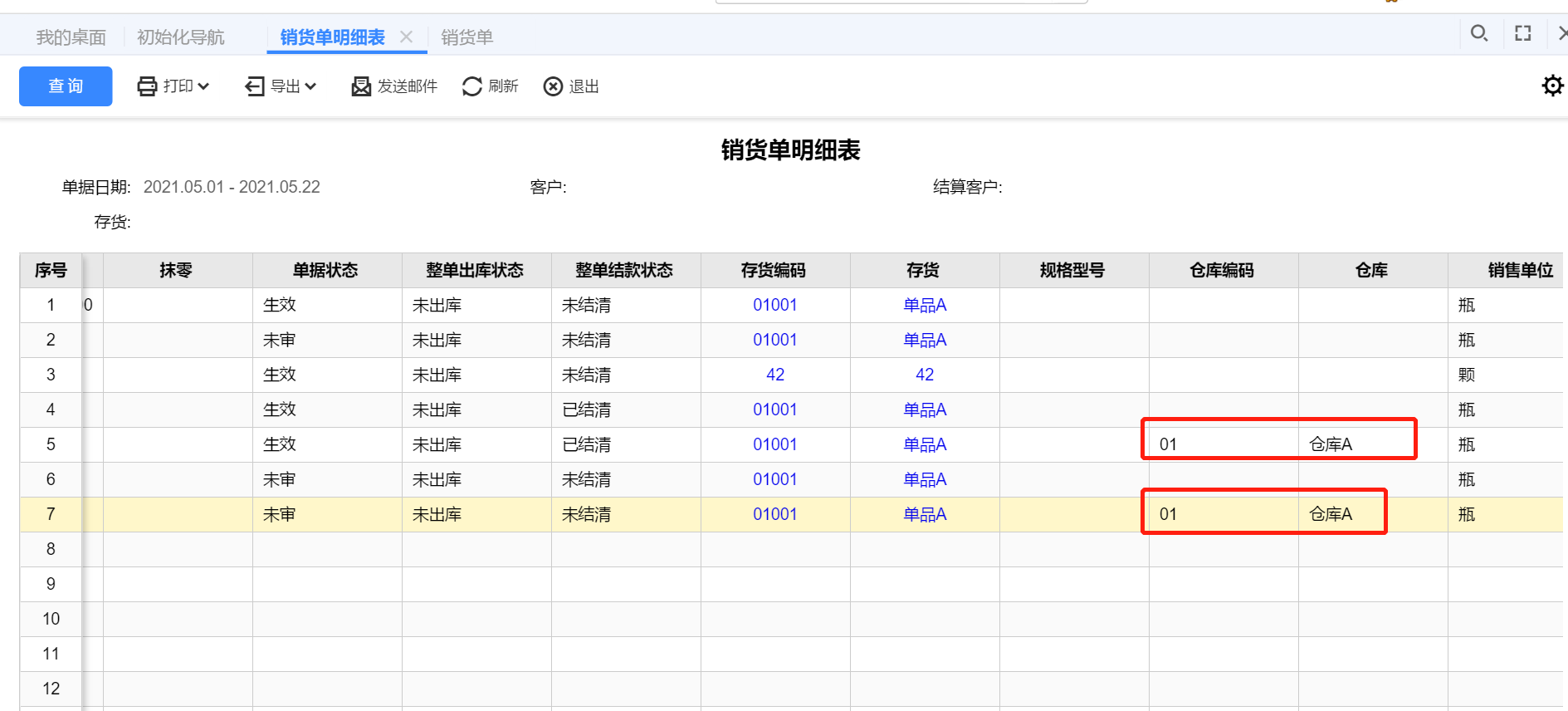Open 单品A link in row 4
This screenshot has width=1568, height=711.
(925, 409)
